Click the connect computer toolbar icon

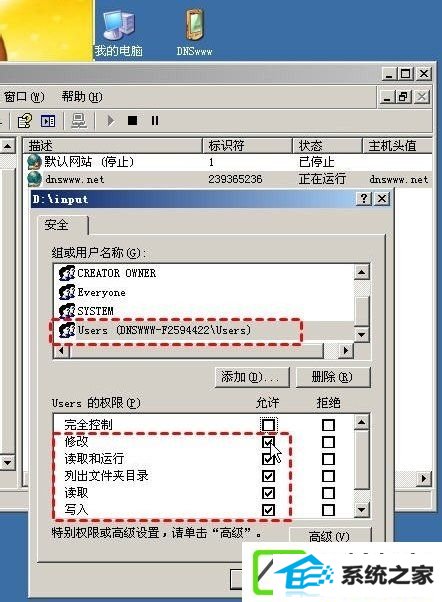[x=79, y=121]
